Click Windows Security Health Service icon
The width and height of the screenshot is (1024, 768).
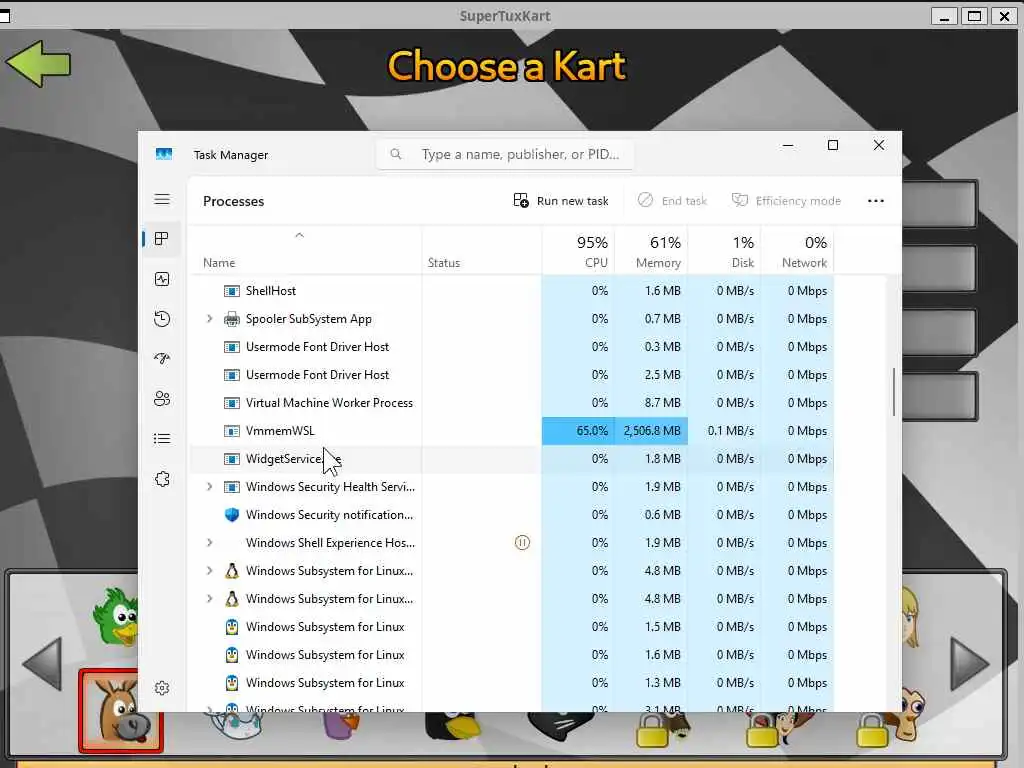click(x=232, y=487)
